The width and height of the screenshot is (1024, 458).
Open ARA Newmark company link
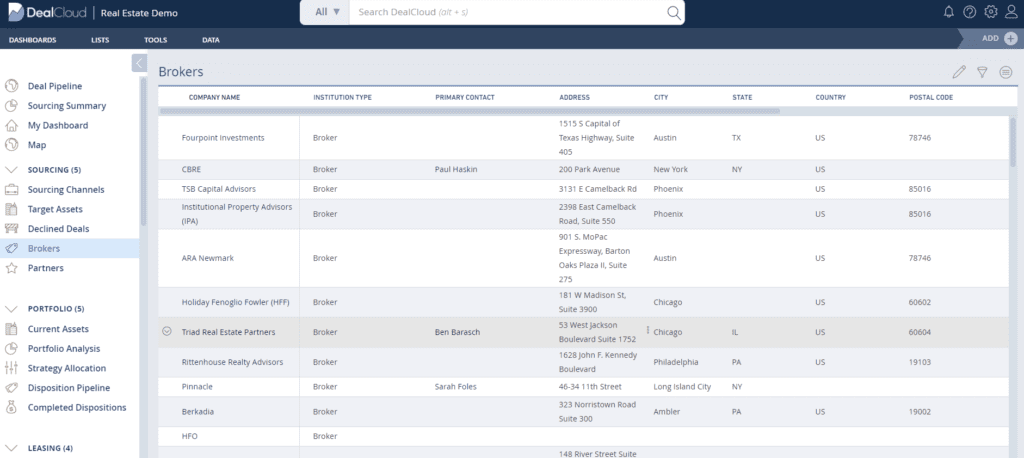point(207,258)
